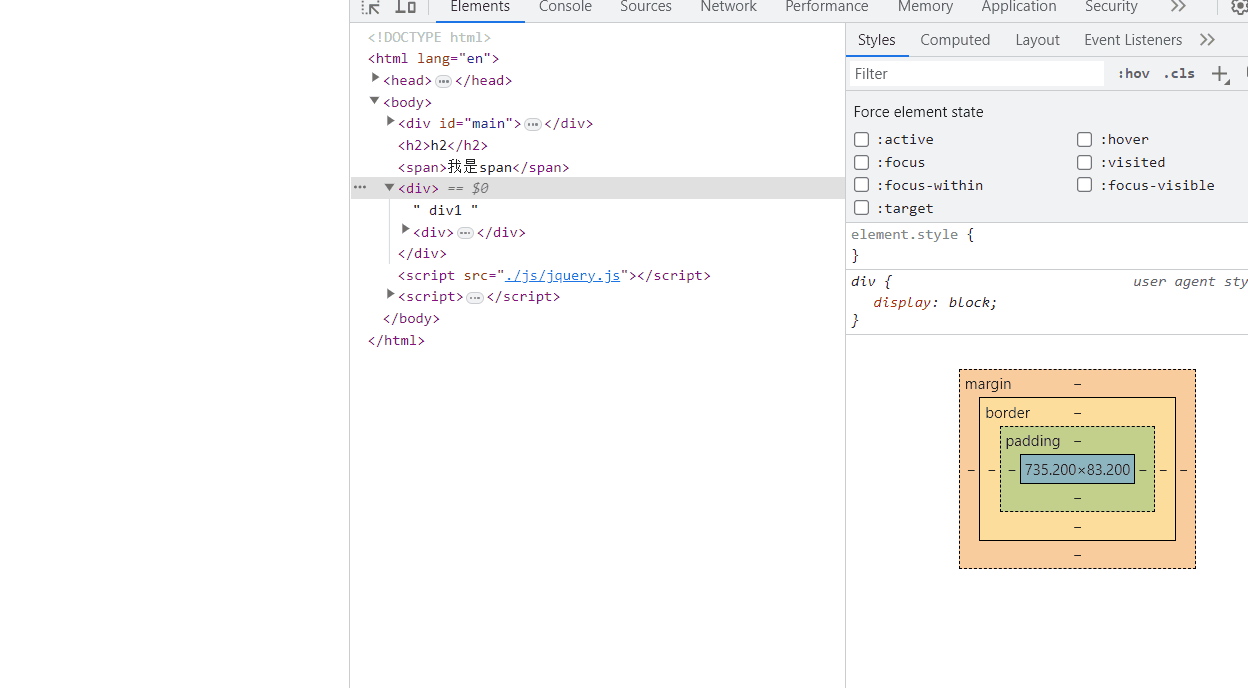Screen dimensions: 1248x688
Task: Toggle the device toolbar icon
Action: point(405,7)
